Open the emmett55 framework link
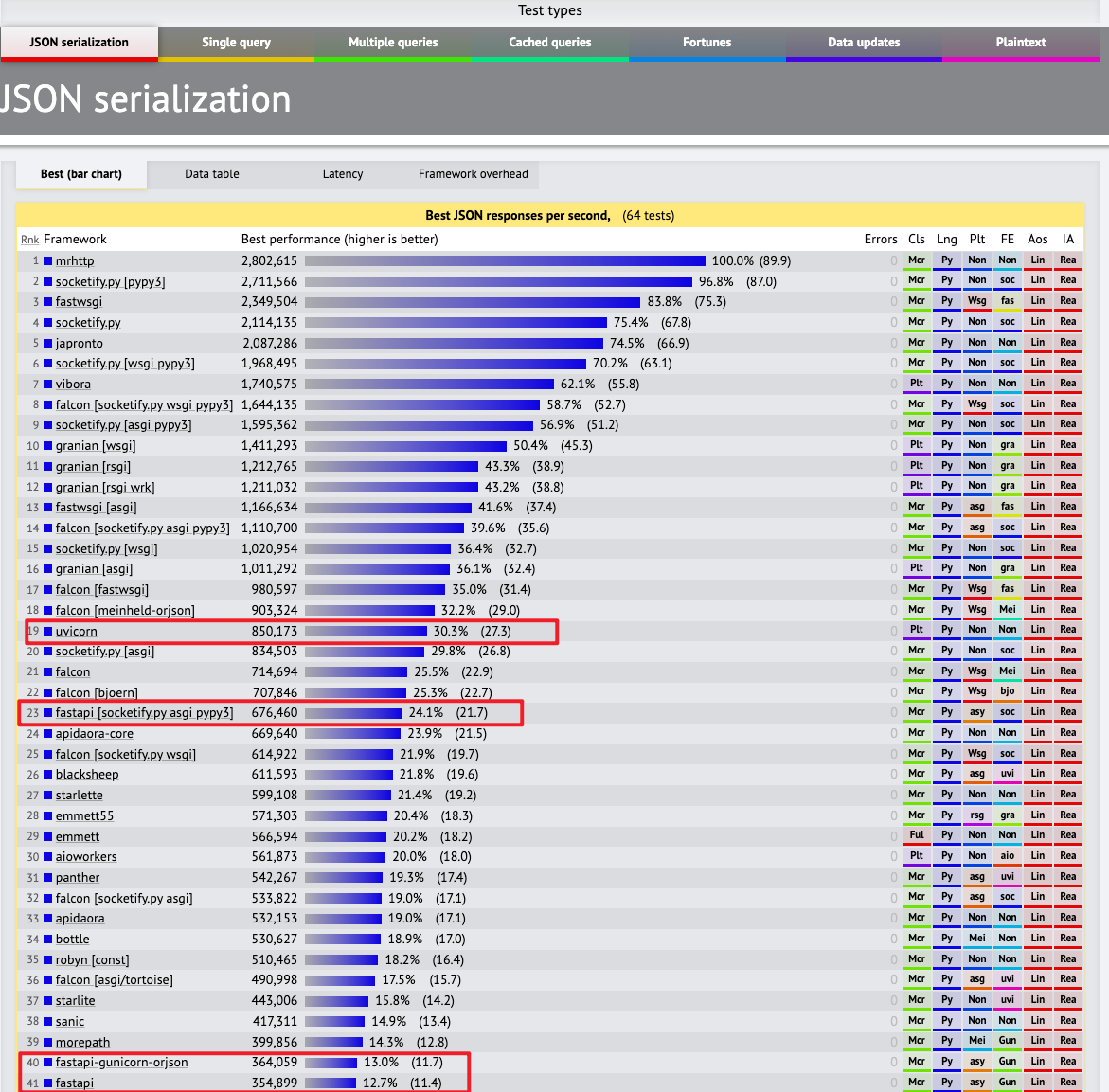Screen dimensions: 1109x1092 85,815
